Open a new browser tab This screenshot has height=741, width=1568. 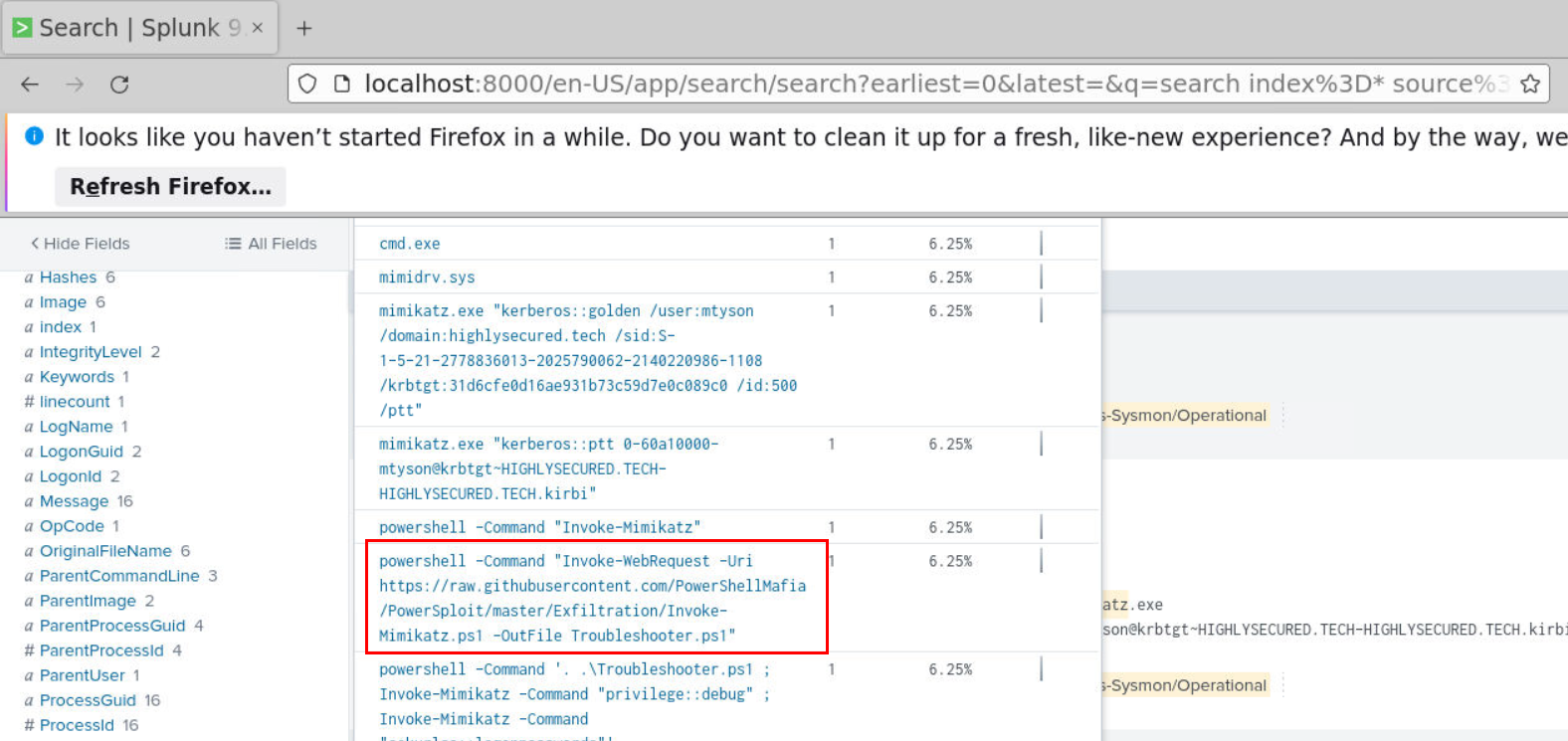click(x=304, y=29)
